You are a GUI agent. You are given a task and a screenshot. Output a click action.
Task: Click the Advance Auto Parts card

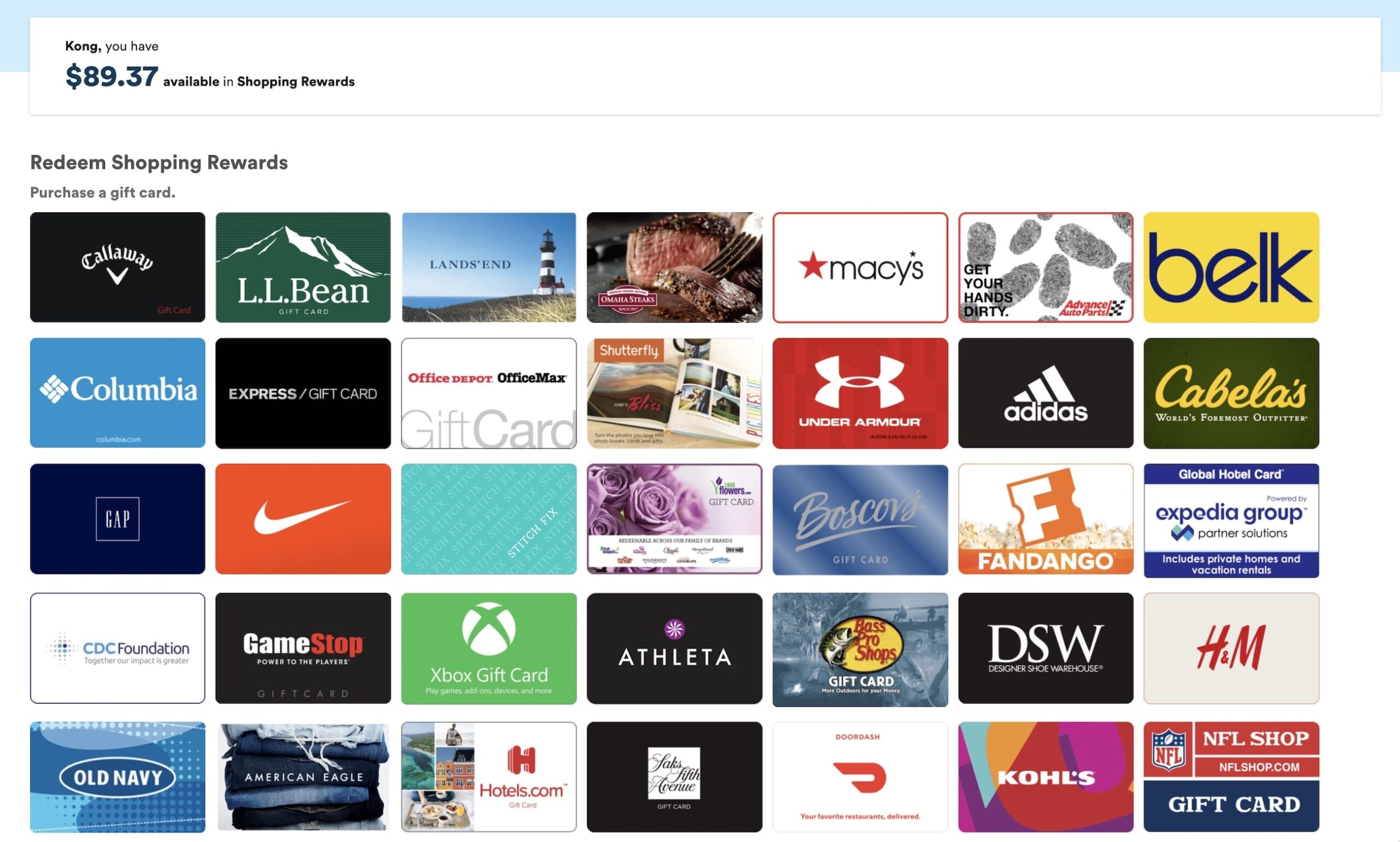pyautogui.click(x=1045, y=267)
